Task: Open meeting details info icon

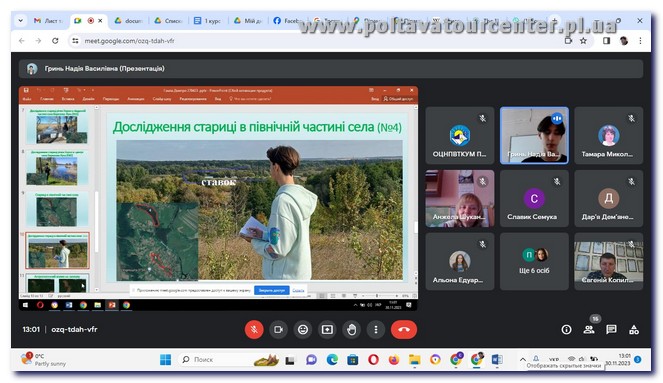Action: coord(566,330)
